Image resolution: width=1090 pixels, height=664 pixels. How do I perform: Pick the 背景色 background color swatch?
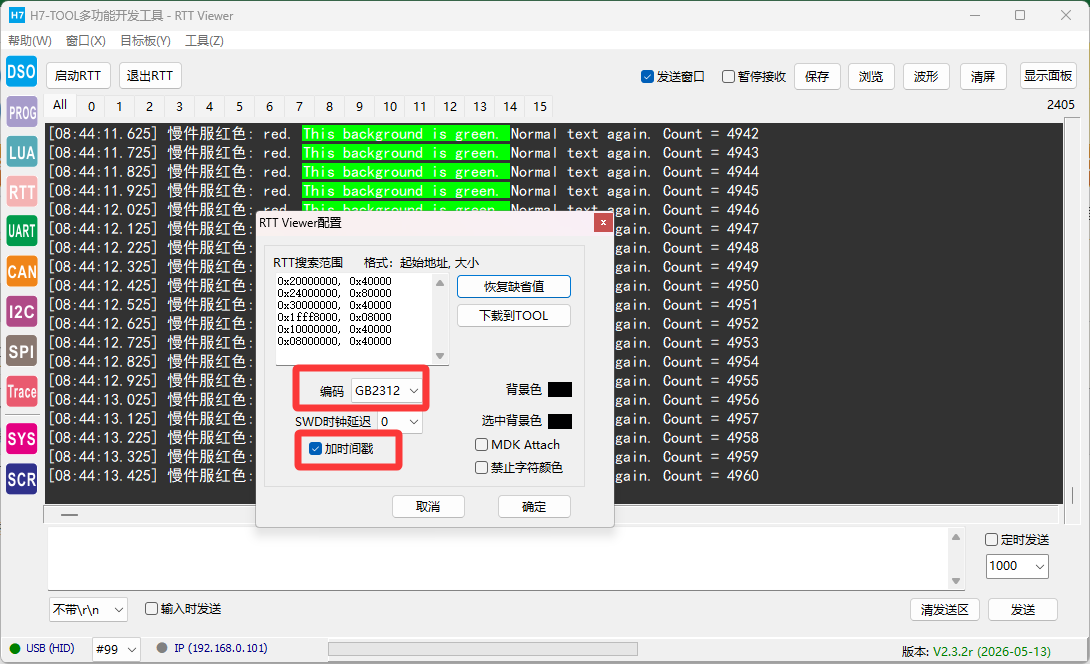click(x=560, y=389)
